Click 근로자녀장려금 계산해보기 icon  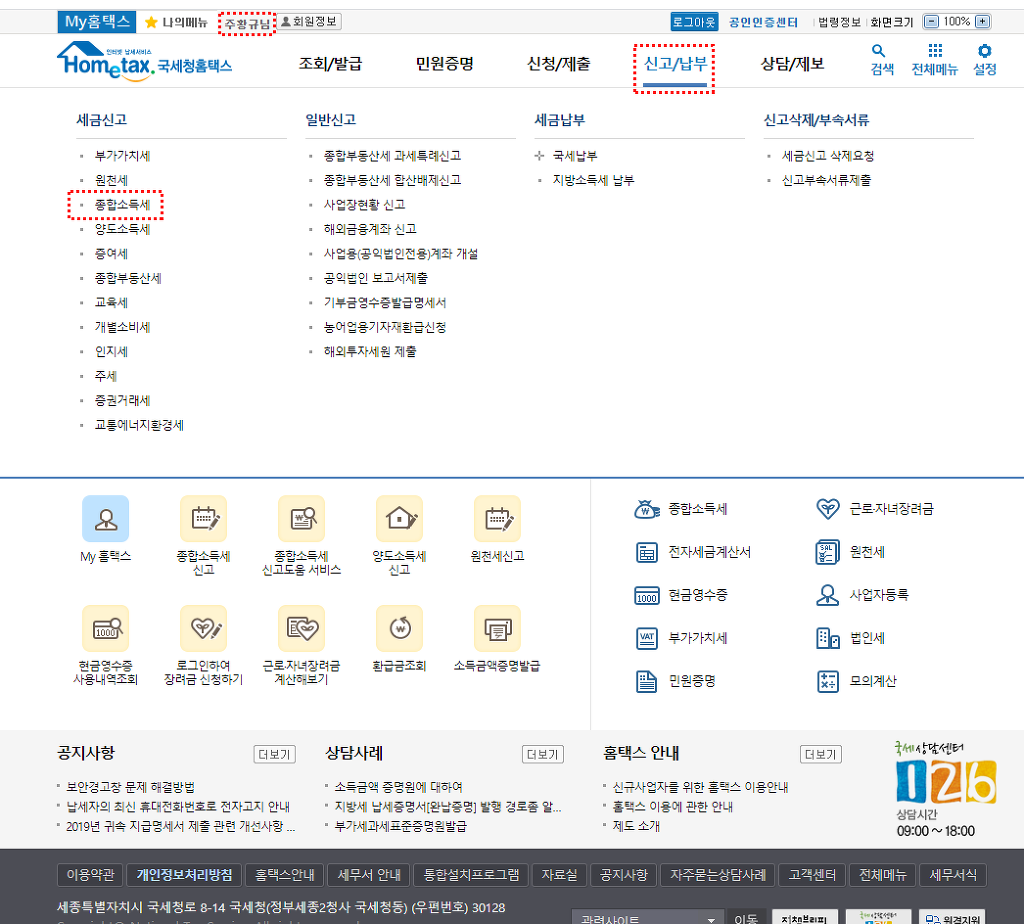tap(301, 628)
